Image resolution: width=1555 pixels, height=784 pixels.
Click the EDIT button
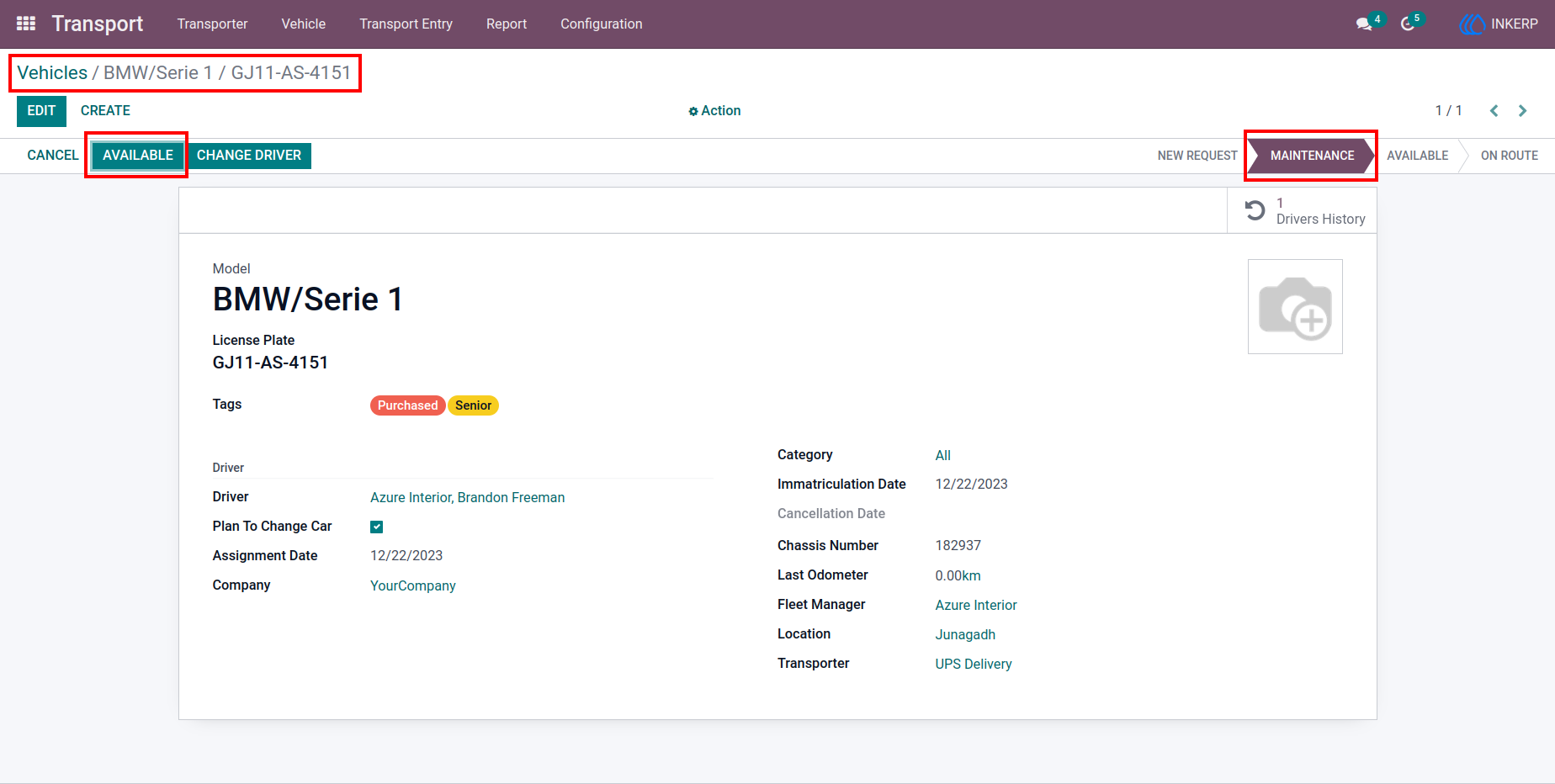[x=41, y=111]
